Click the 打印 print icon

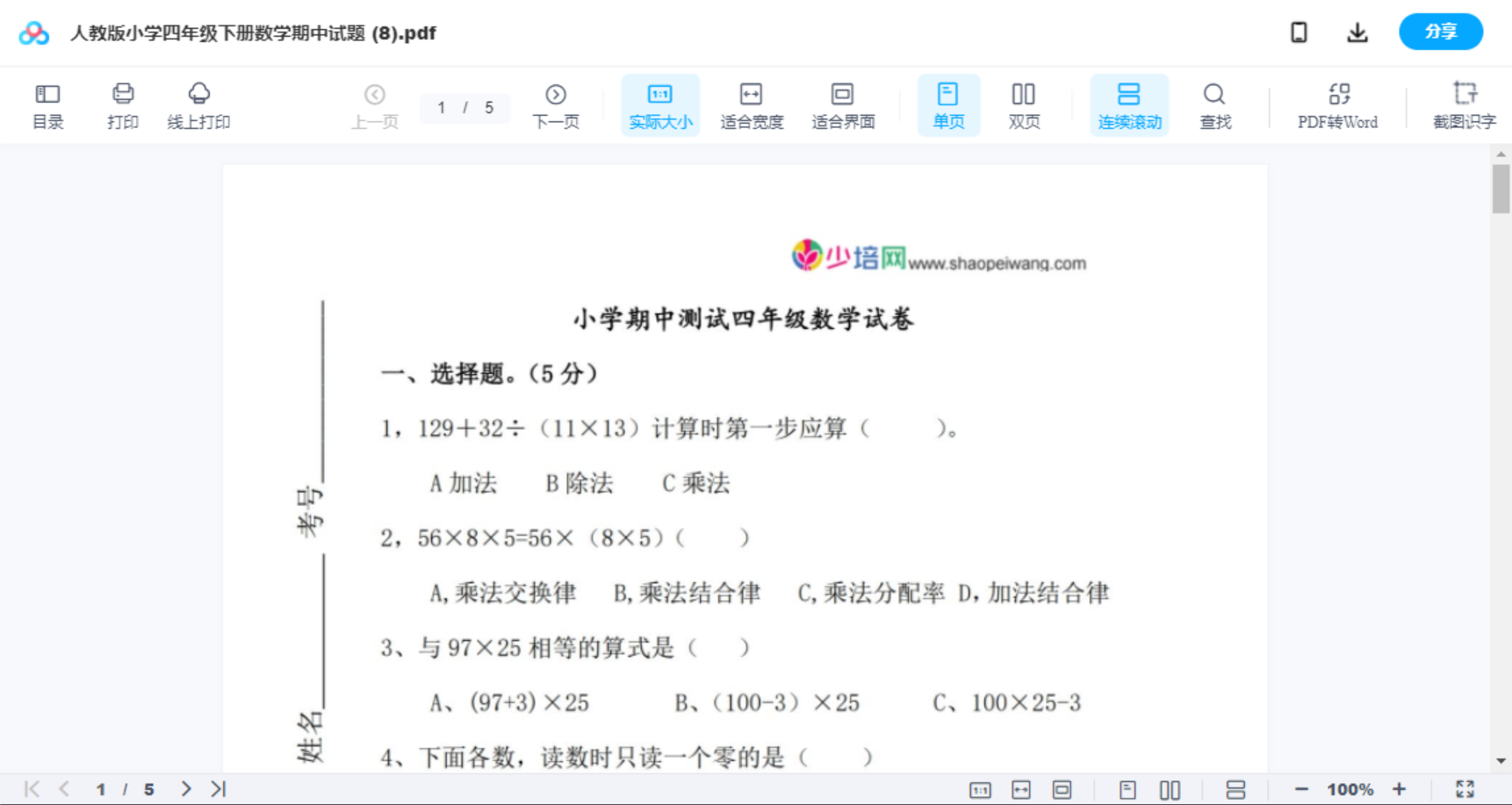pos(122,104)
